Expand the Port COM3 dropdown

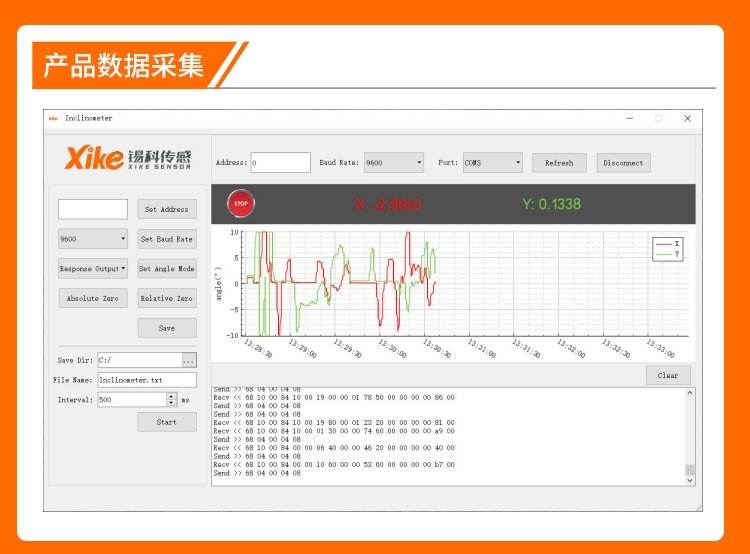[492, 162]
